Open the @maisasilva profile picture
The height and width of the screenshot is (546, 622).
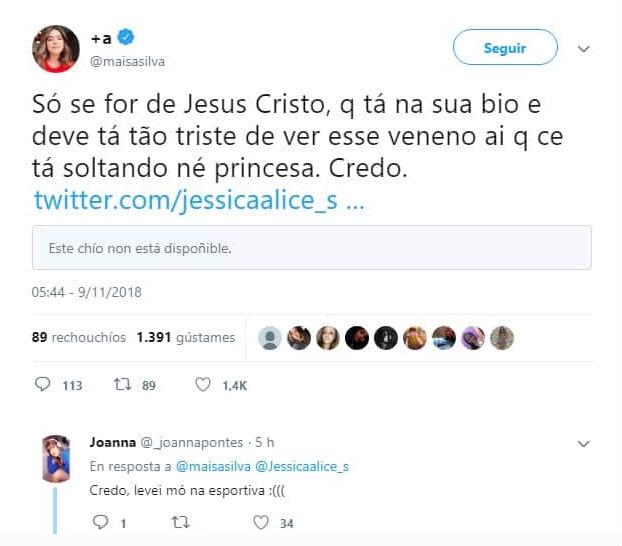pyautogui.click(x=55, y=49)
